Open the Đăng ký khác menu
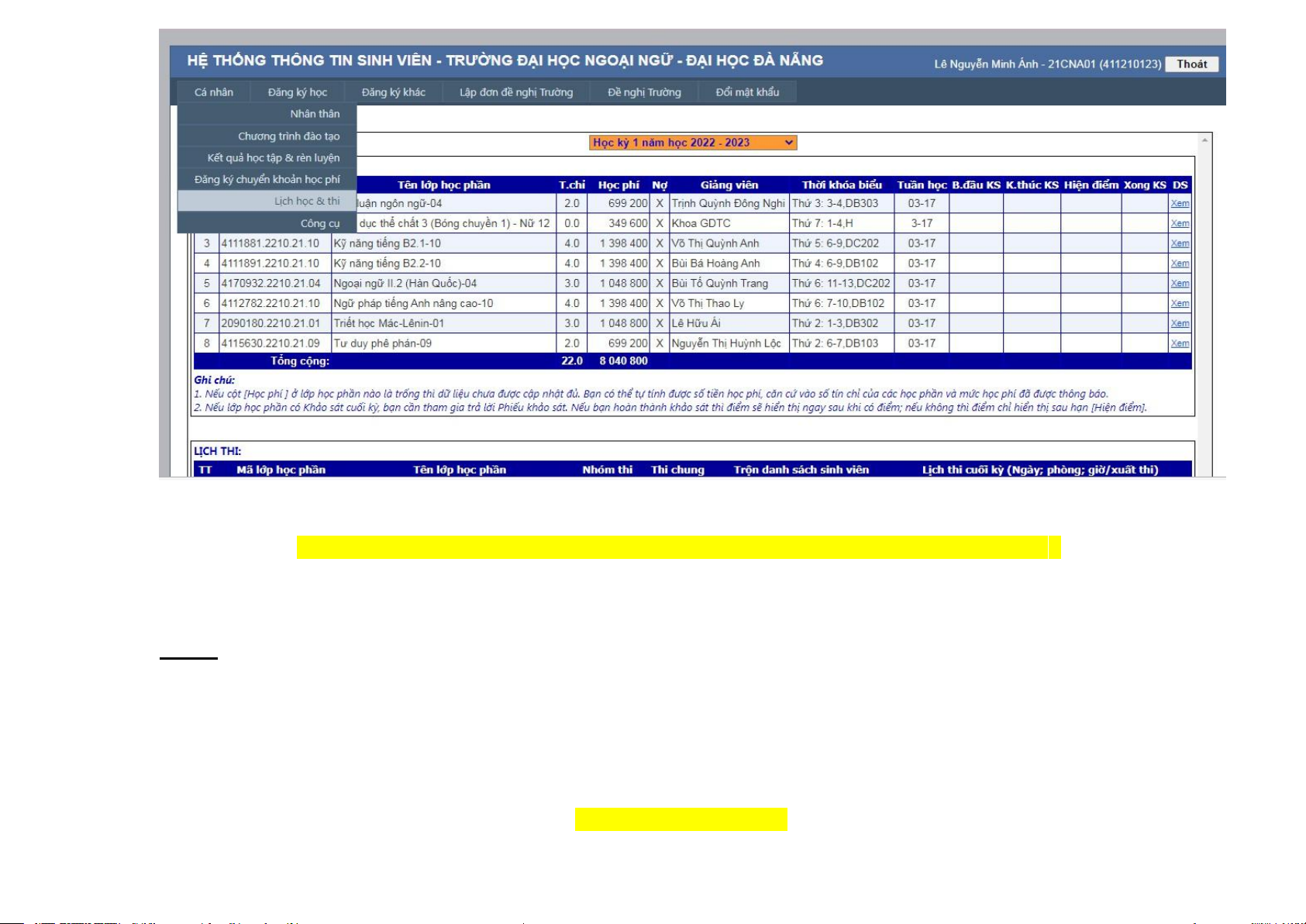Viewport: 1306px width, 924px height. click(x=394, y=92)
